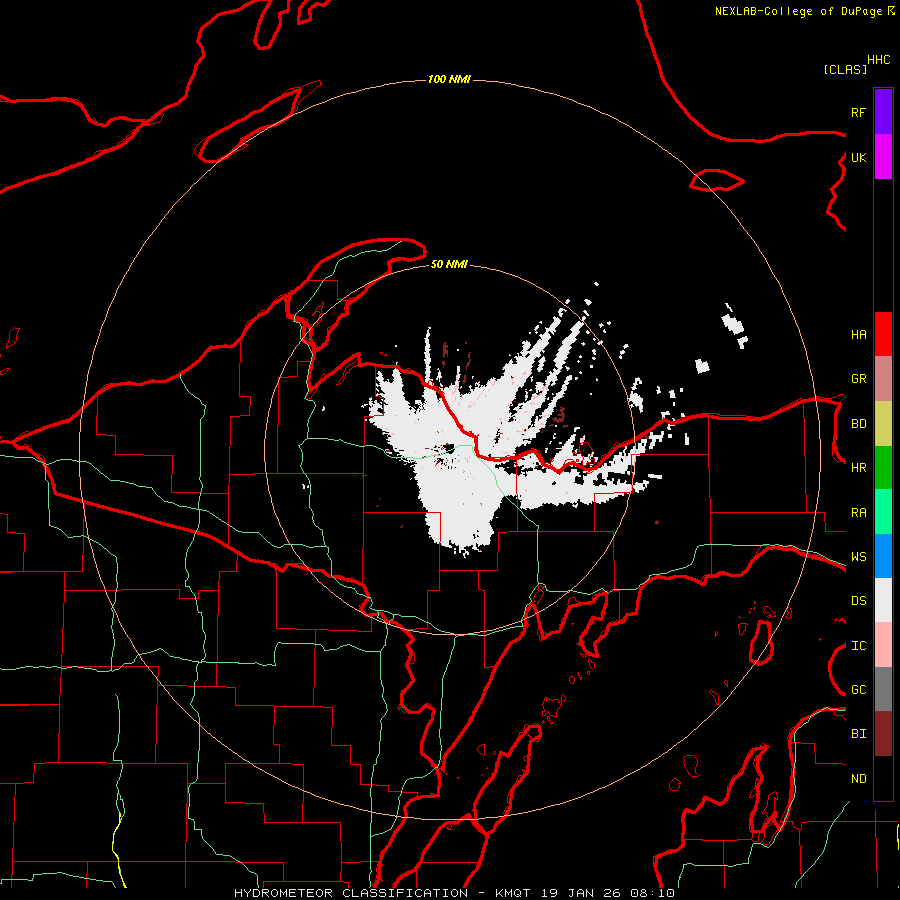Click the BI legend label
The image size is (900, 900).
pos(858,734)
